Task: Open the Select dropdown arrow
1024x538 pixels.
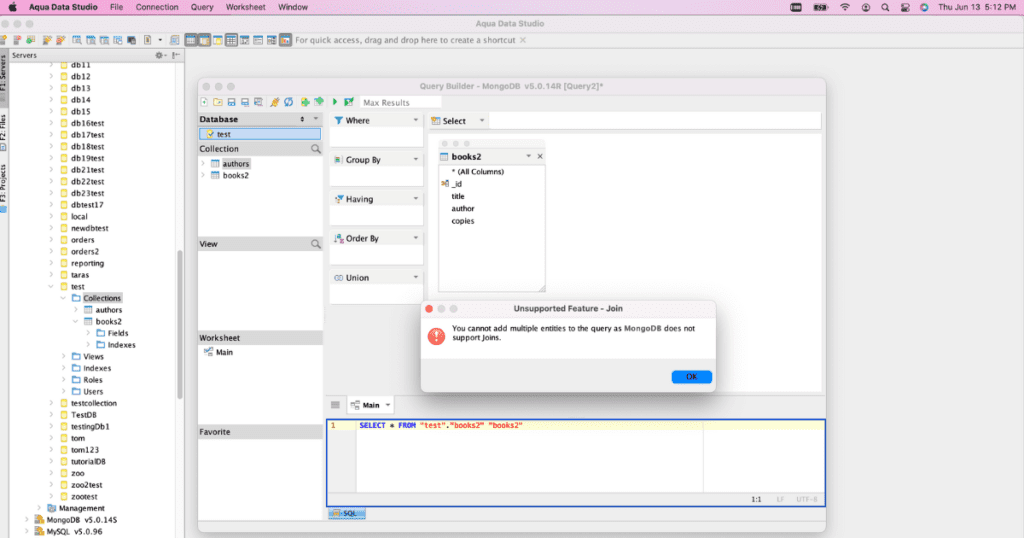Action: point(482,121)
